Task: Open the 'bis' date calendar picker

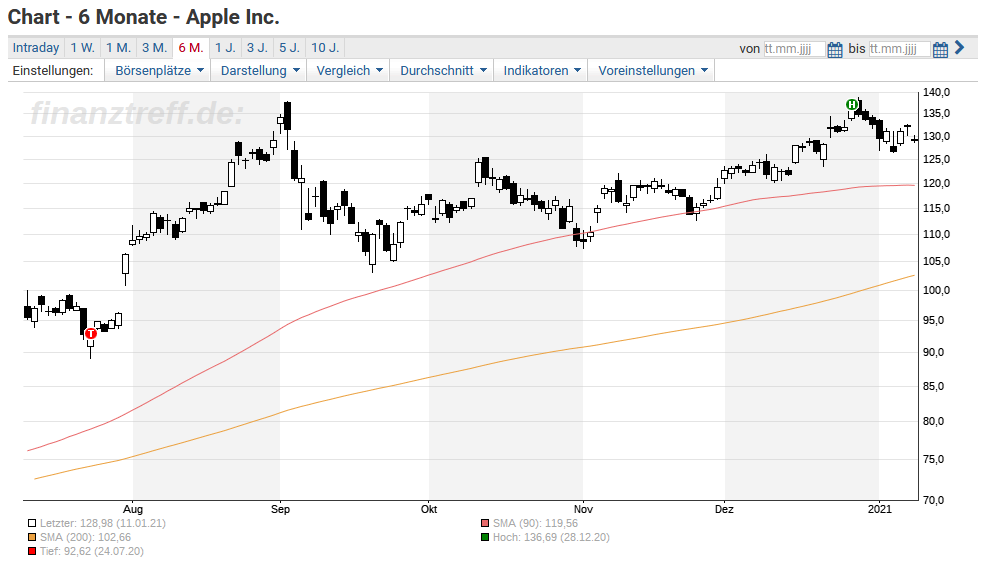Action: (x=940, y=49)
